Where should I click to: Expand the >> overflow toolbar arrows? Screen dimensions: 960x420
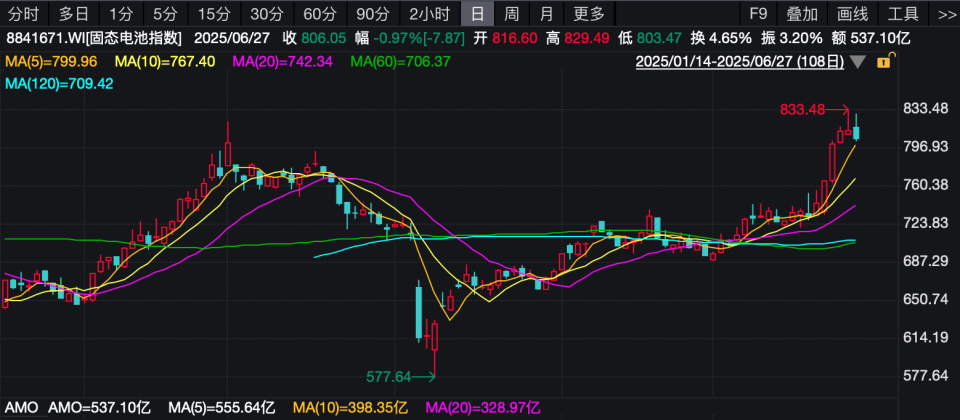click(945, 13)
